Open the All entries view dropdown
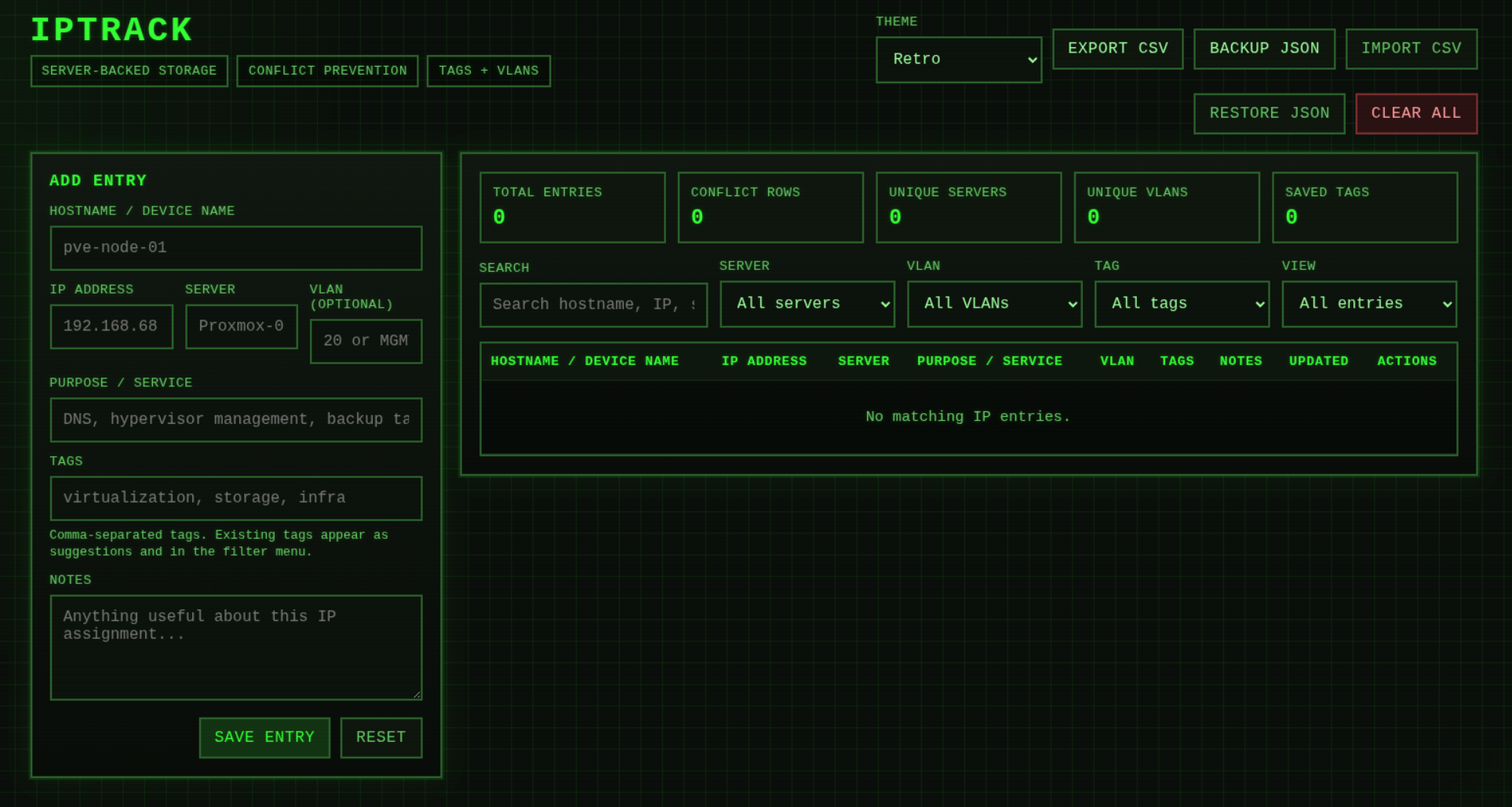Image resolution: width=1512 pixels, height=807 pixels. [x=1369, y=304]
